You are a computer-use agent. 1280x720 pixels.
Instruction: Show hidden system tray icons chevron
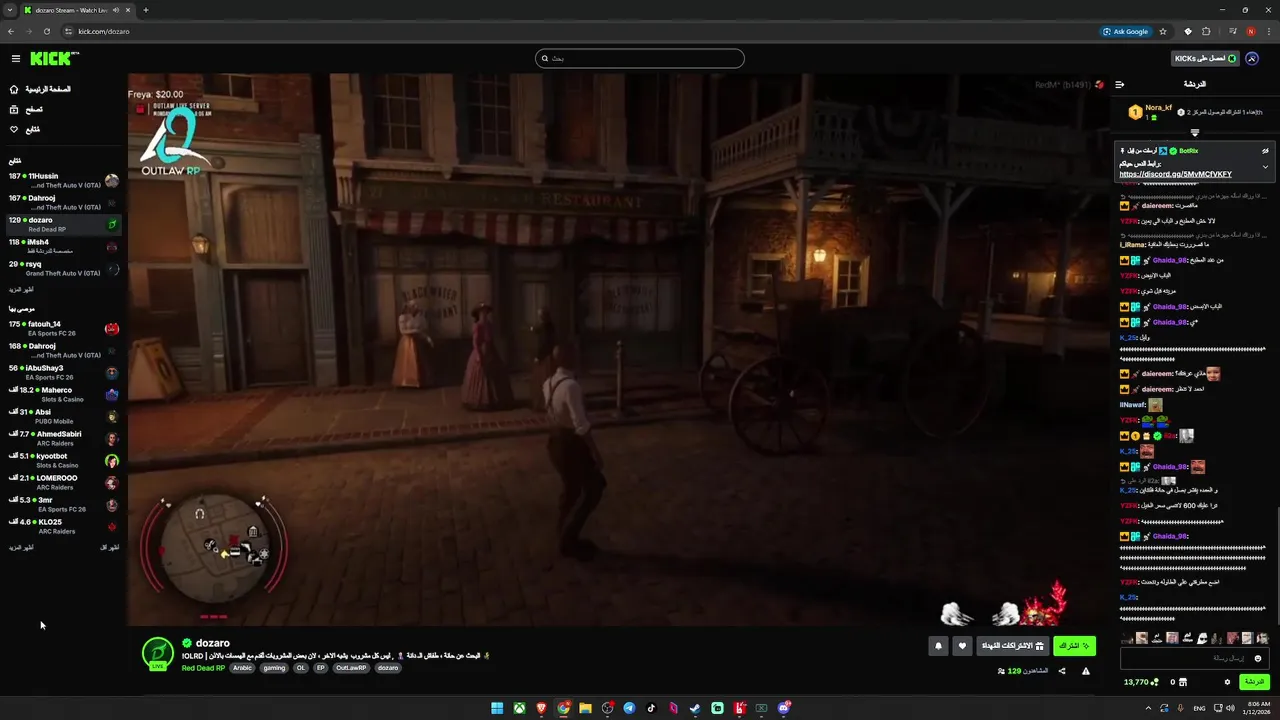[1147, 708]
